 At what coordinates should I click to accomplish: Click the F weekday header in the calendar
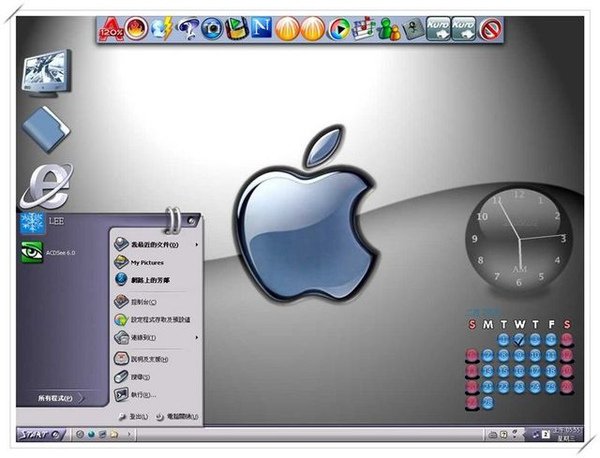[551, 325]
